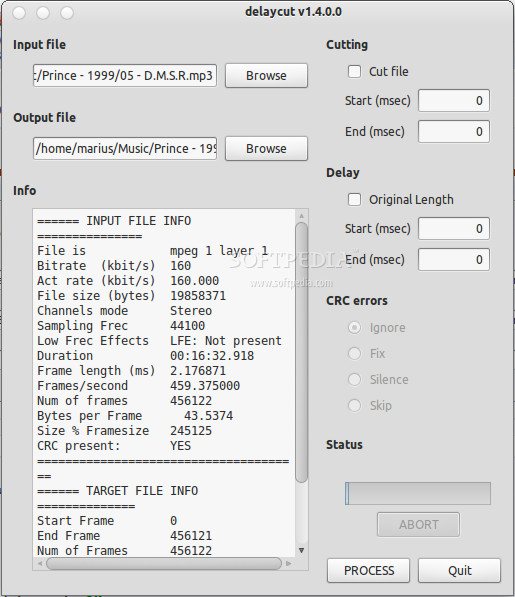Image resolution: width=515 pixels, height=597 pixels.
Task: Click the Frames/second value 459.375000
Action: (205, 385)
